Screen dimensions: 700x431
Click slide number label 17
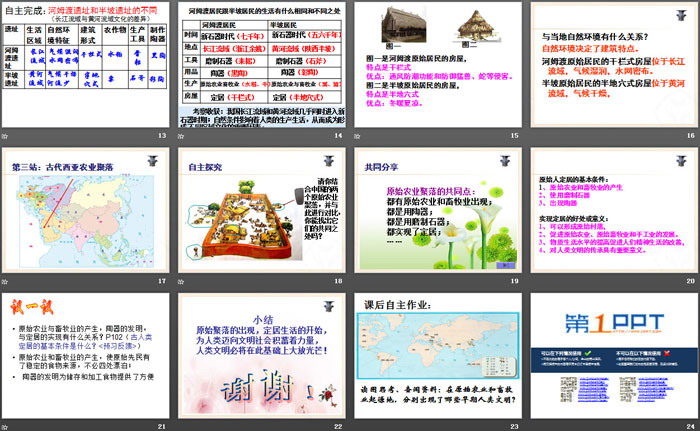(x=162, y=281)
